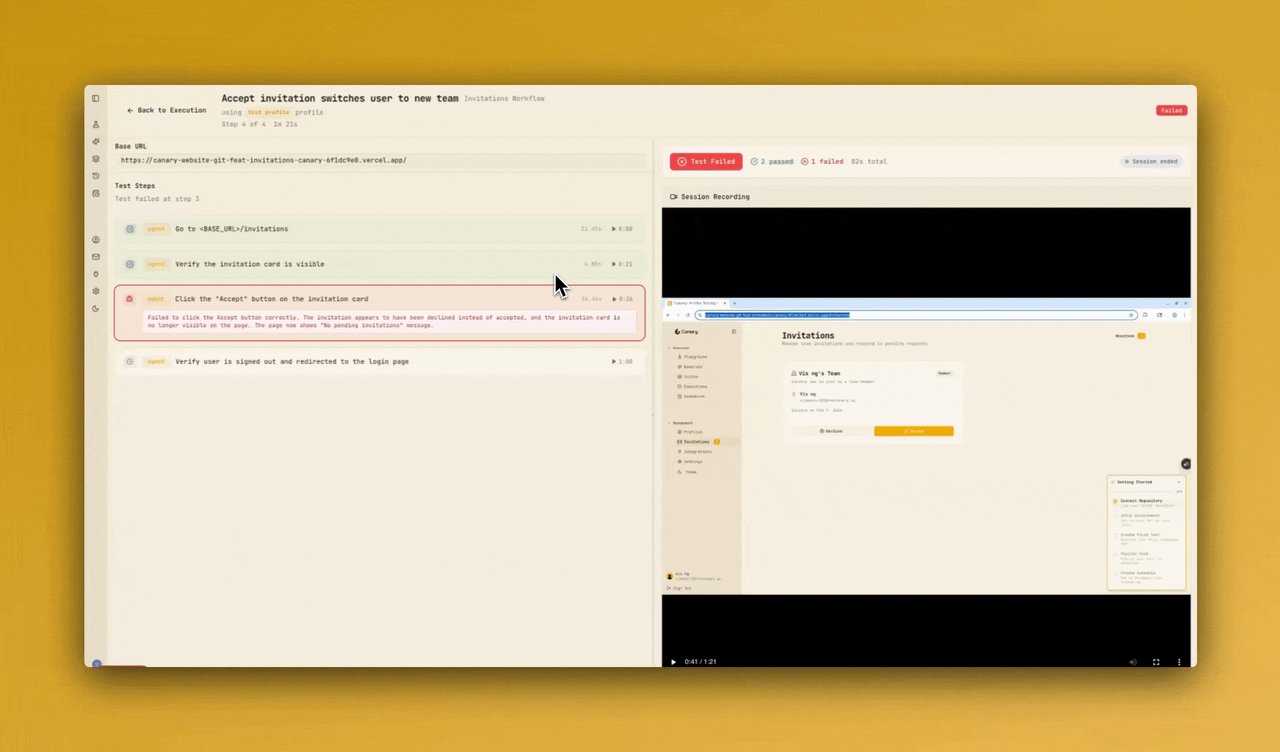
Task: Click the profile person icon in sidebar
Action: (96, 240)
